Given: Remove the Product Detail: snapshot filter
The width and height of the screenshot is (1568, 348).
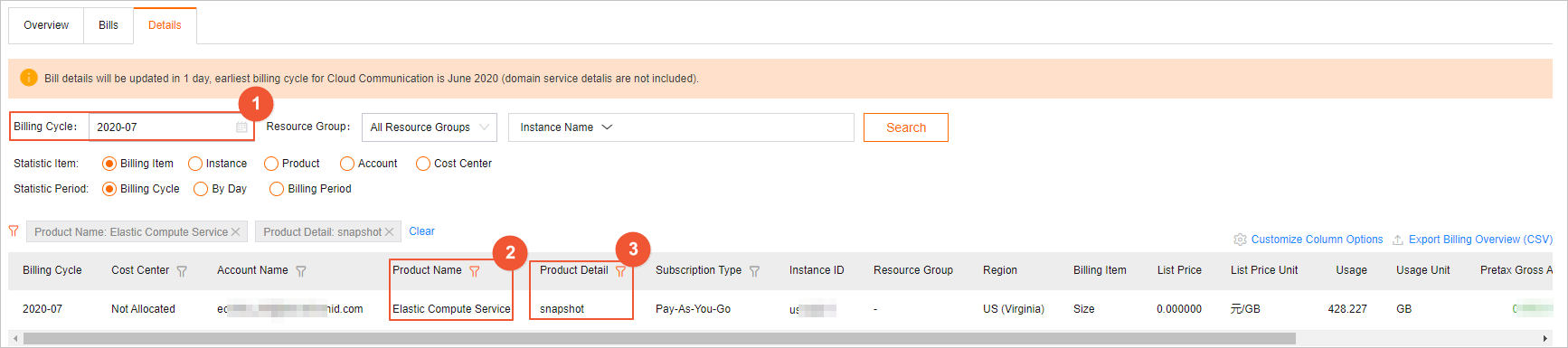Looking at the screenshot, I should (390, 232).
